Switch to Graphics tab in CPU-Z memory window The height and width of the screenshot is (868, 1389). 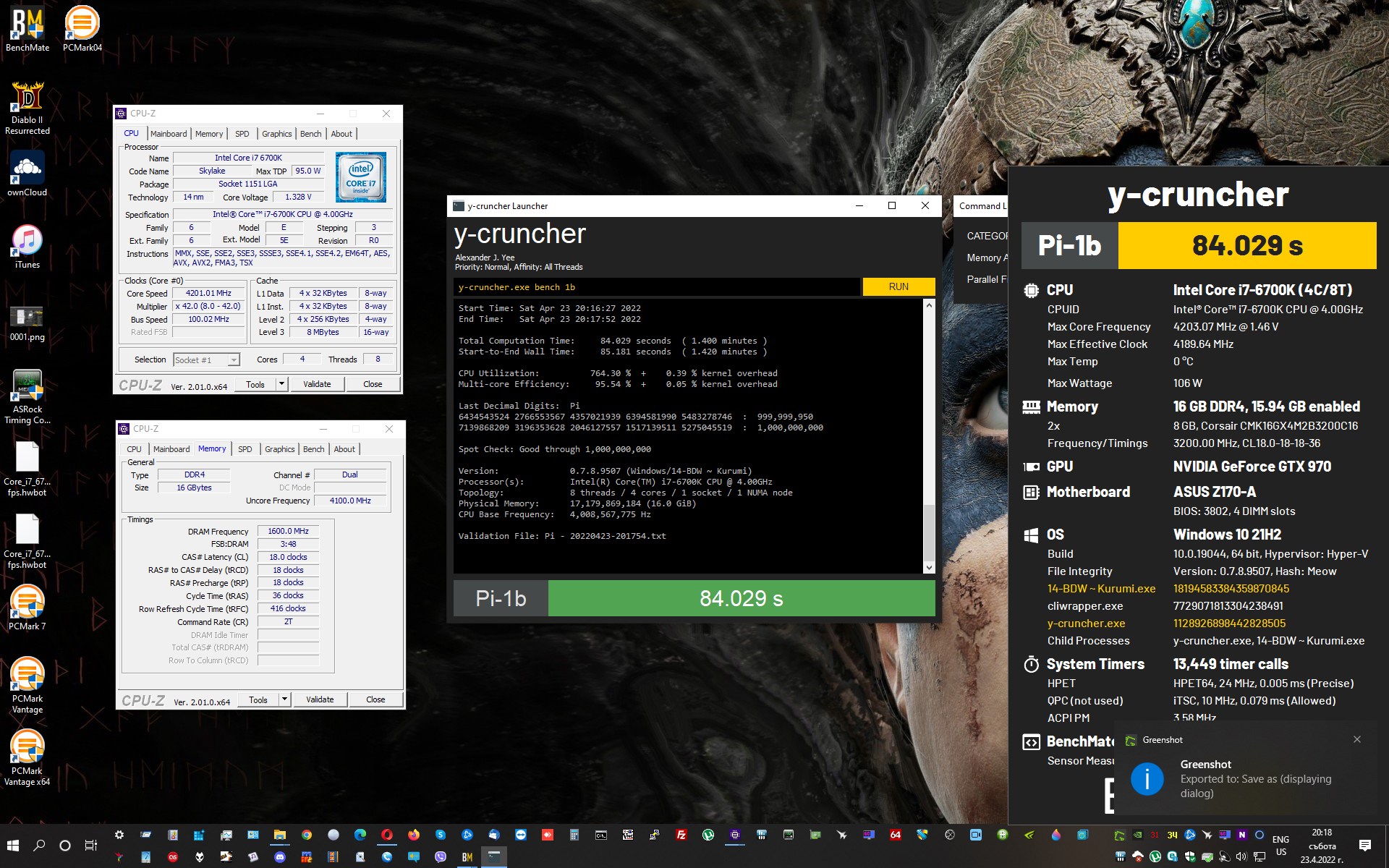coord(279,449)
